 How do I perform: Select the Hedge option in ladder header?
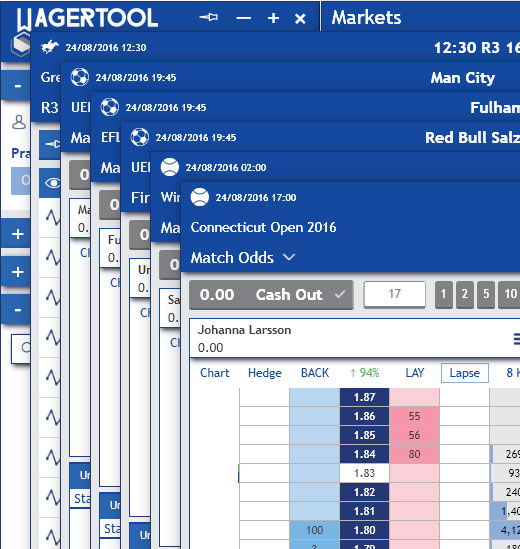pyautogui.click(x=265, y=373)
